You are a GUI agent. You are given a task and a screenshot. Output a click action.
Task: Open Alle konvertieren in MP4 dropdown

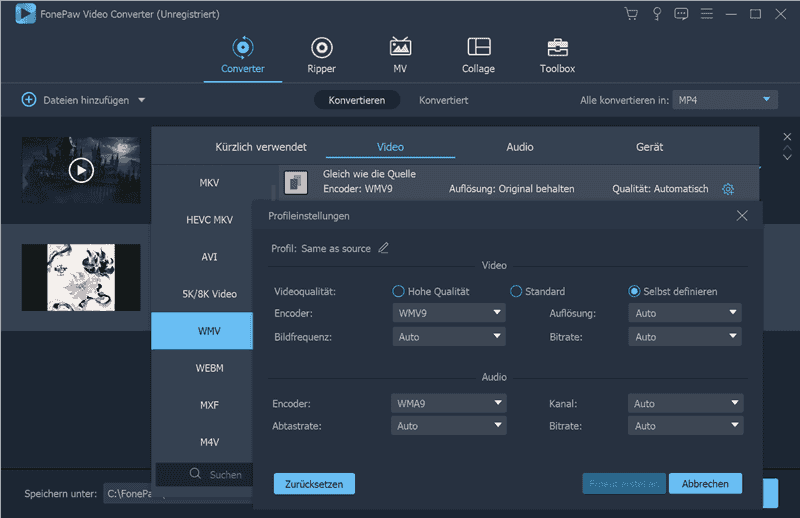click(725, 100)
